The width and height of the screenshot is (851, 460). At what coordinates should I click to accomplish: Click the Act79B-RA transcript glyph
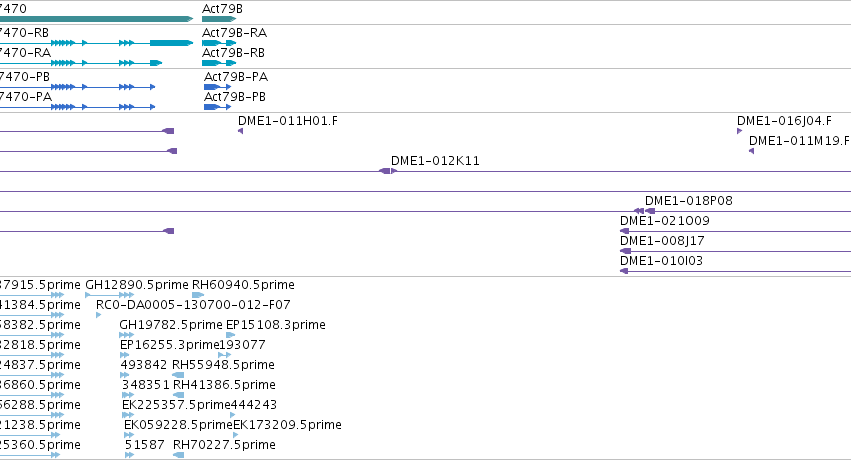coord(219,43)
